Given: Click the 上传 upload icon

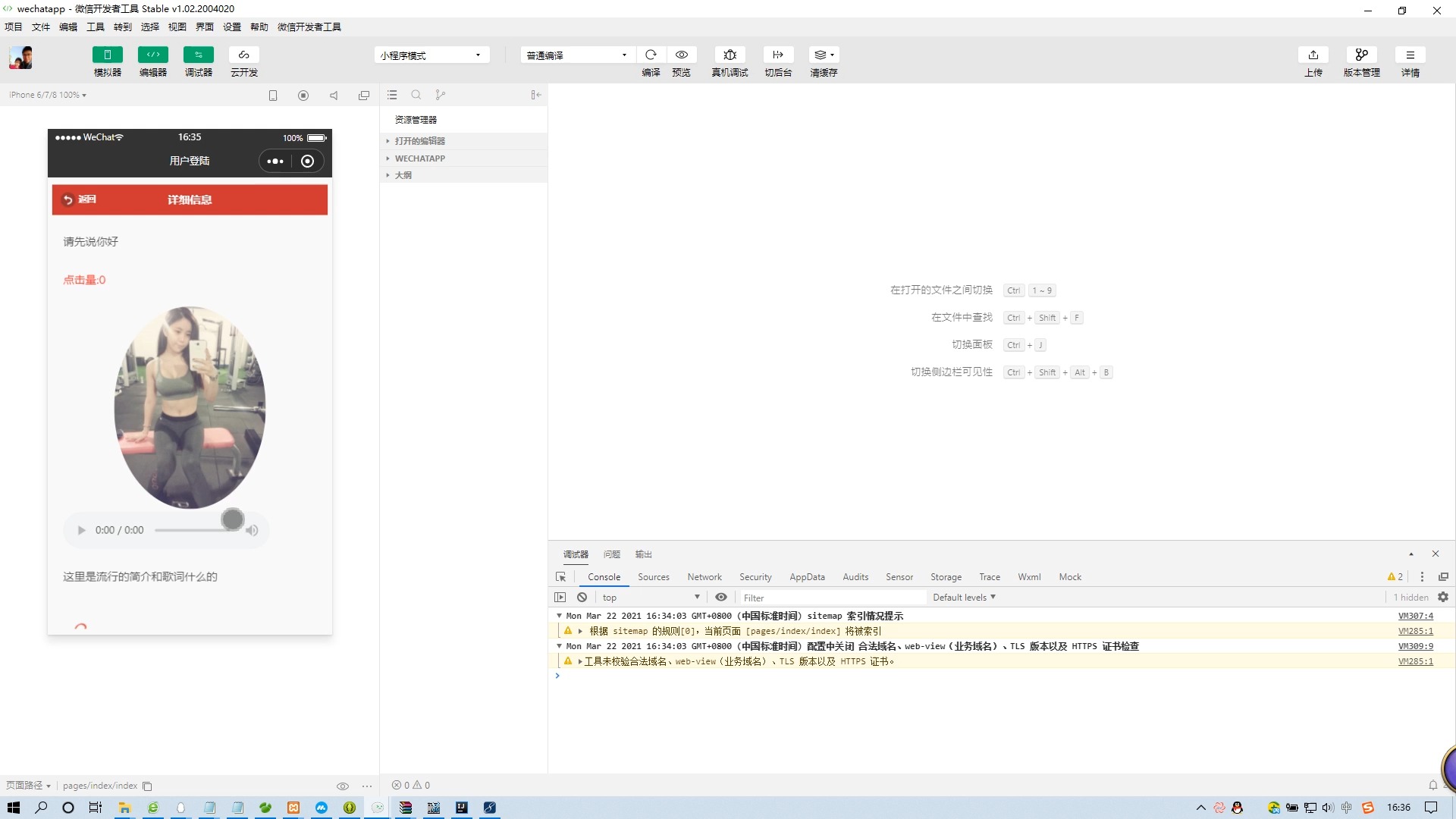Looking at the screenshot, I should 1313,55.
